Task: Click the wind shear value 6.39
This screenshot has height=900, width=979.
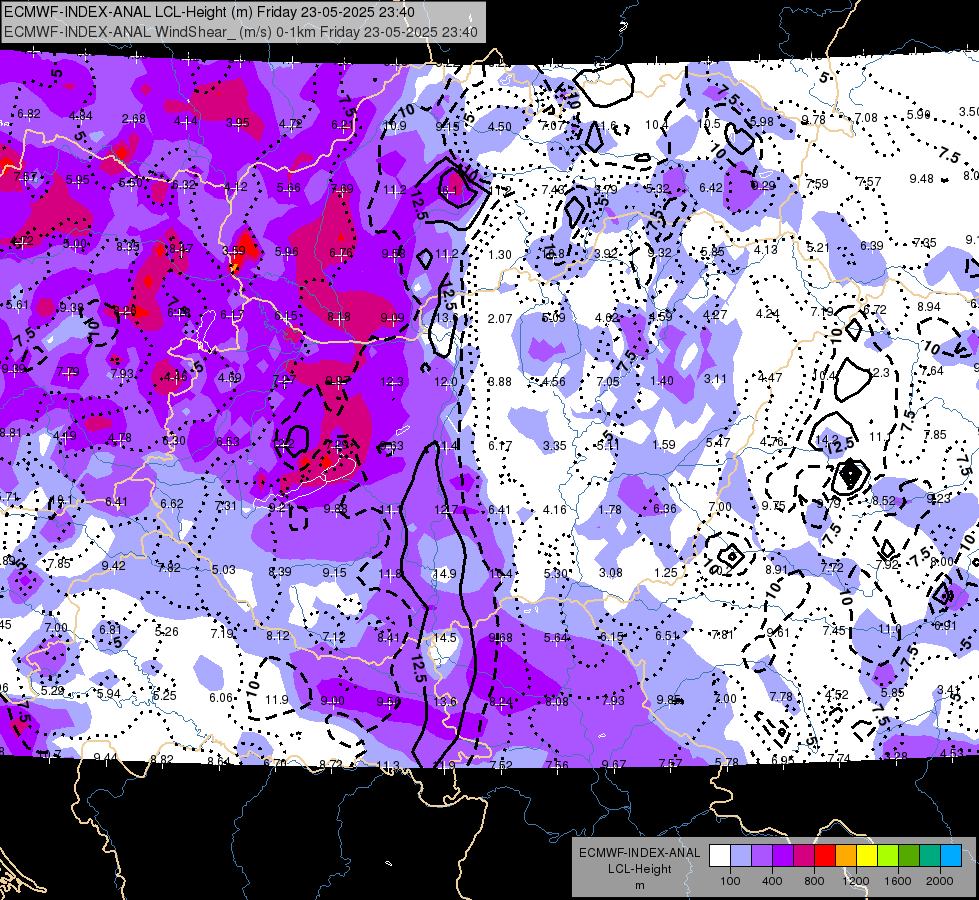Action: pyautogui.click(x=872, y=245)
